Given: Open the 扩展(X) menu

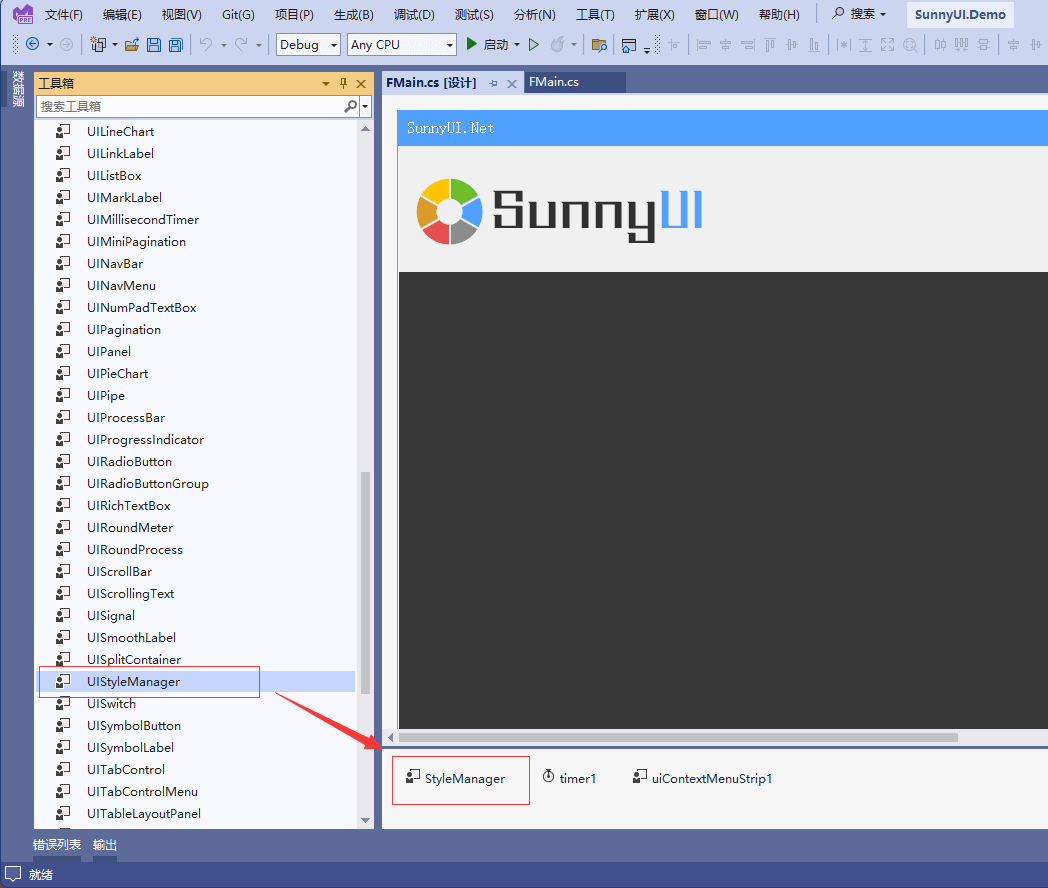Looking at the screenshot, I should pyautogui.click(x=654, y=14).
